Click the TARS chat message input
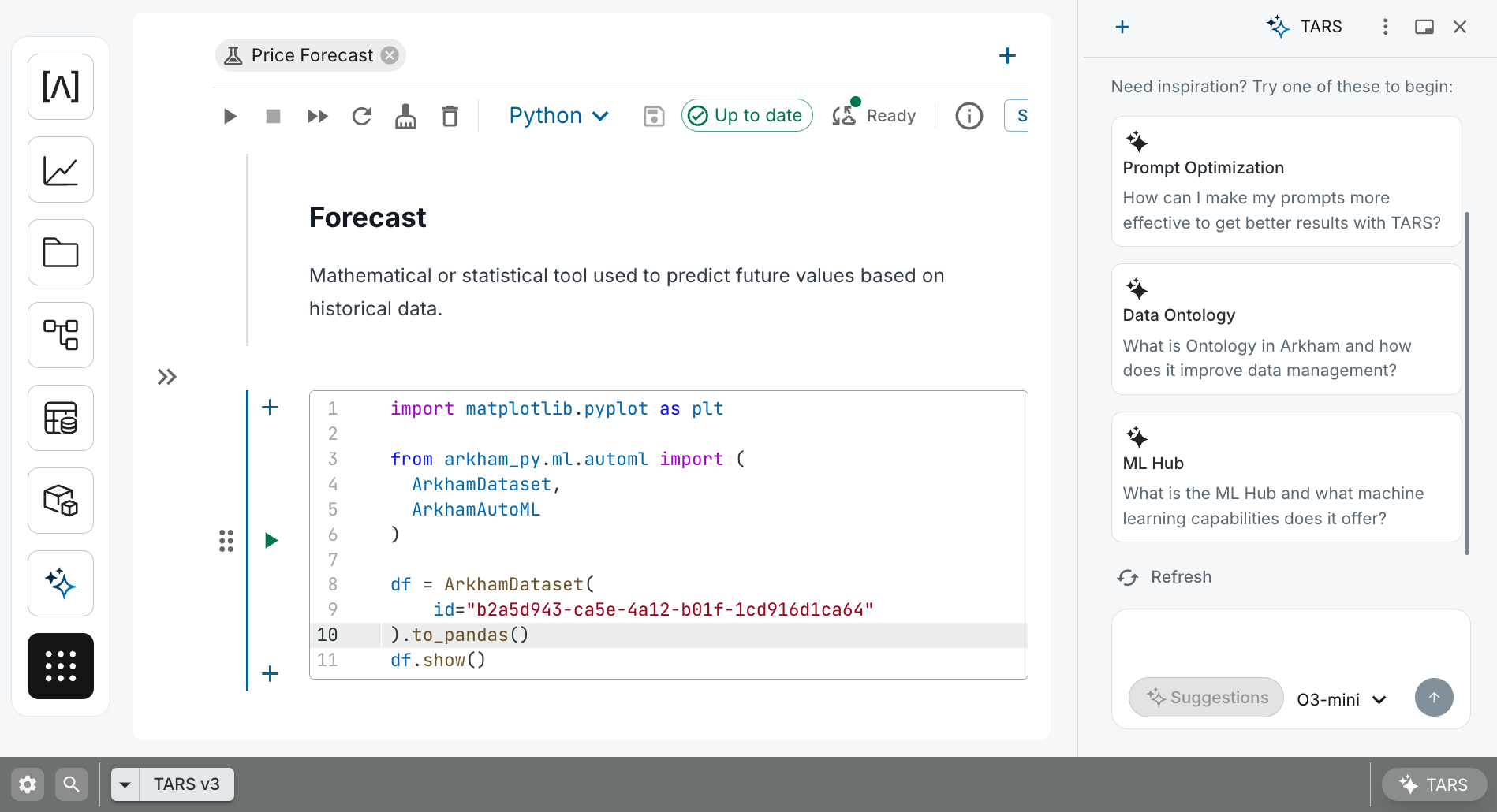Image resolution: width=1497 pixels, height=812 pixels. [1290, 643]
